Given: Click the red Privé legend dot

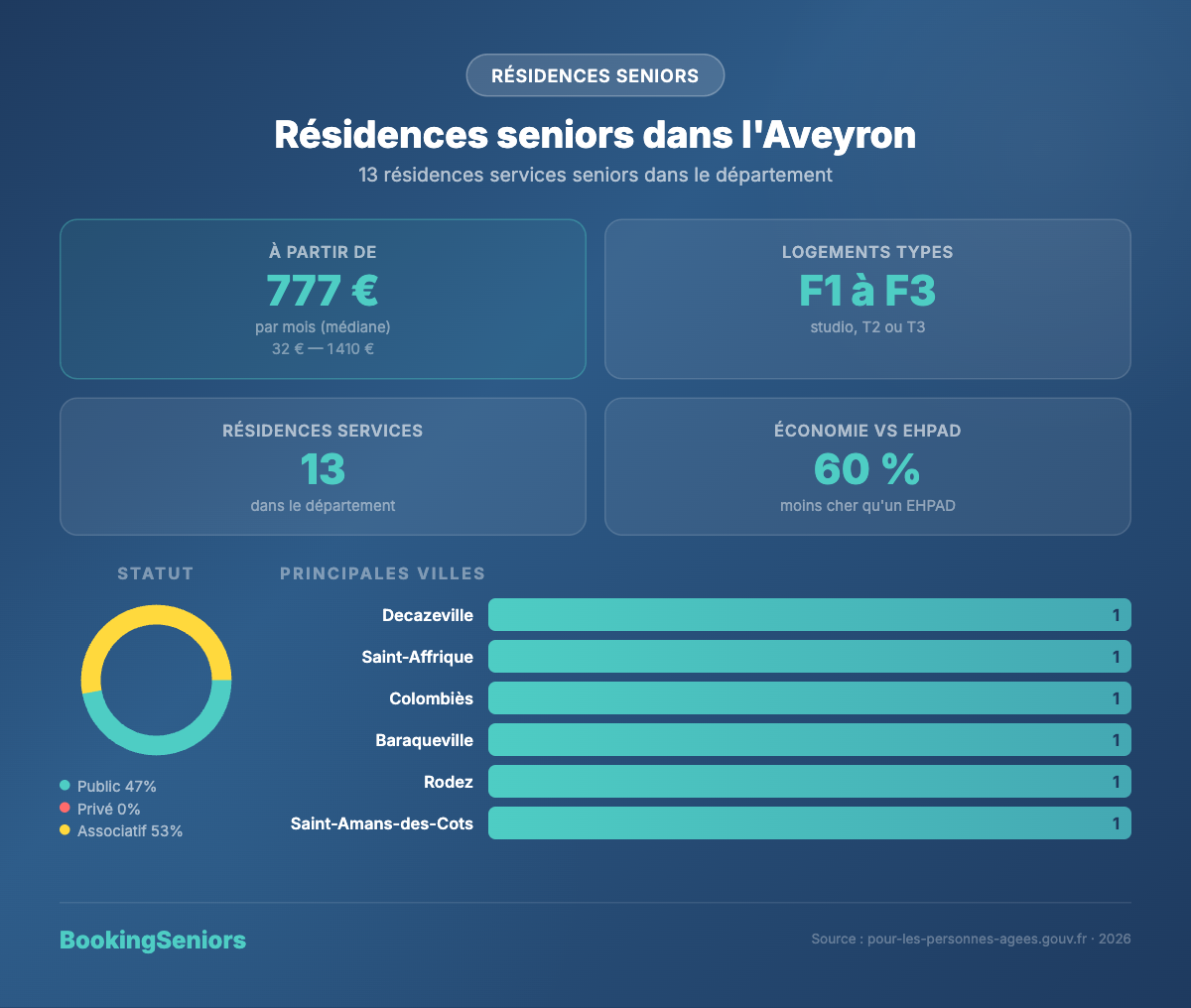Looking at the screenshot, I should pyautogui.click(x=66, y=809).
